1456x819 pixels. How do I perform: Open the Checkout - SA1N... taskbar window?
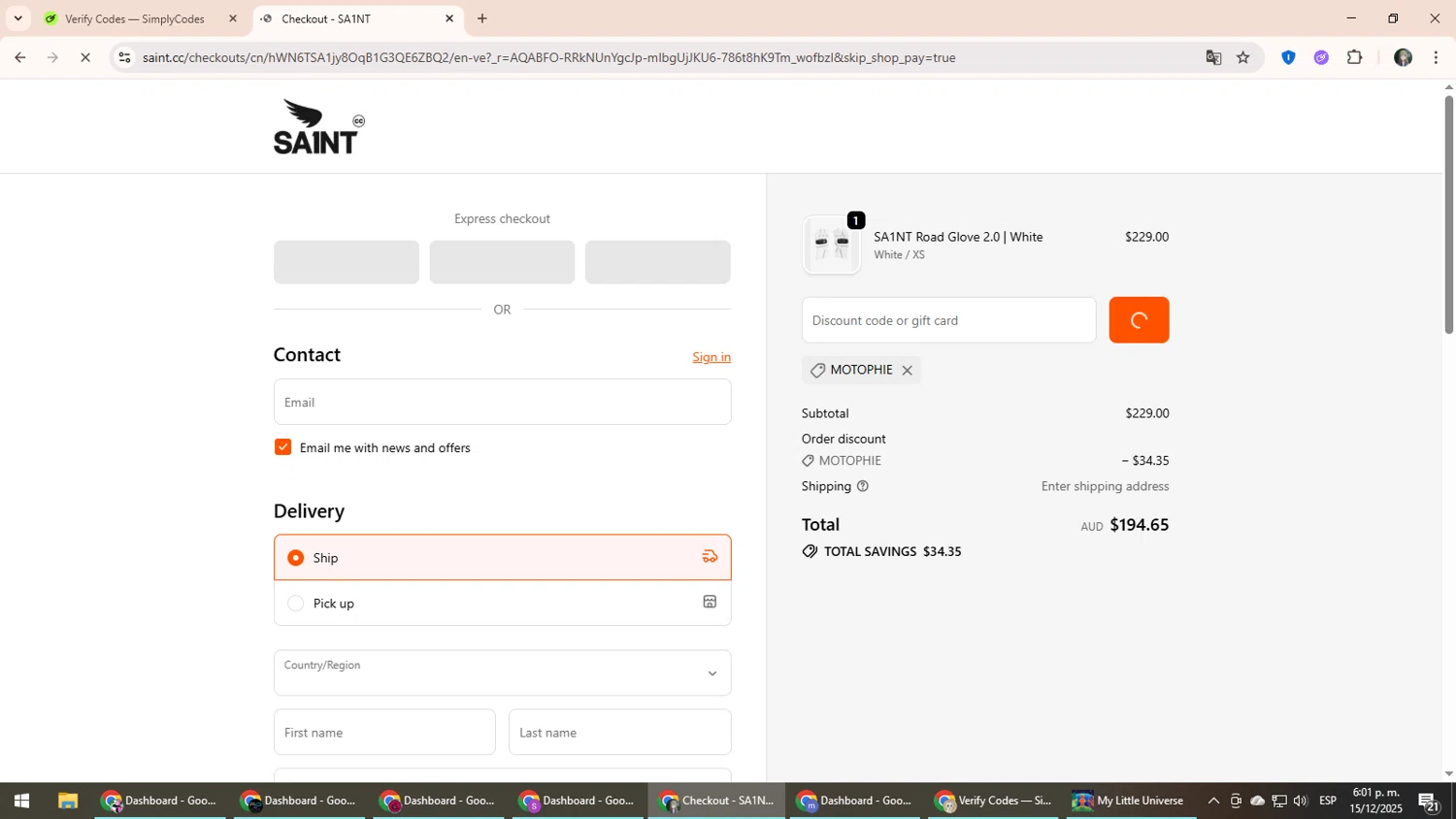716,801
